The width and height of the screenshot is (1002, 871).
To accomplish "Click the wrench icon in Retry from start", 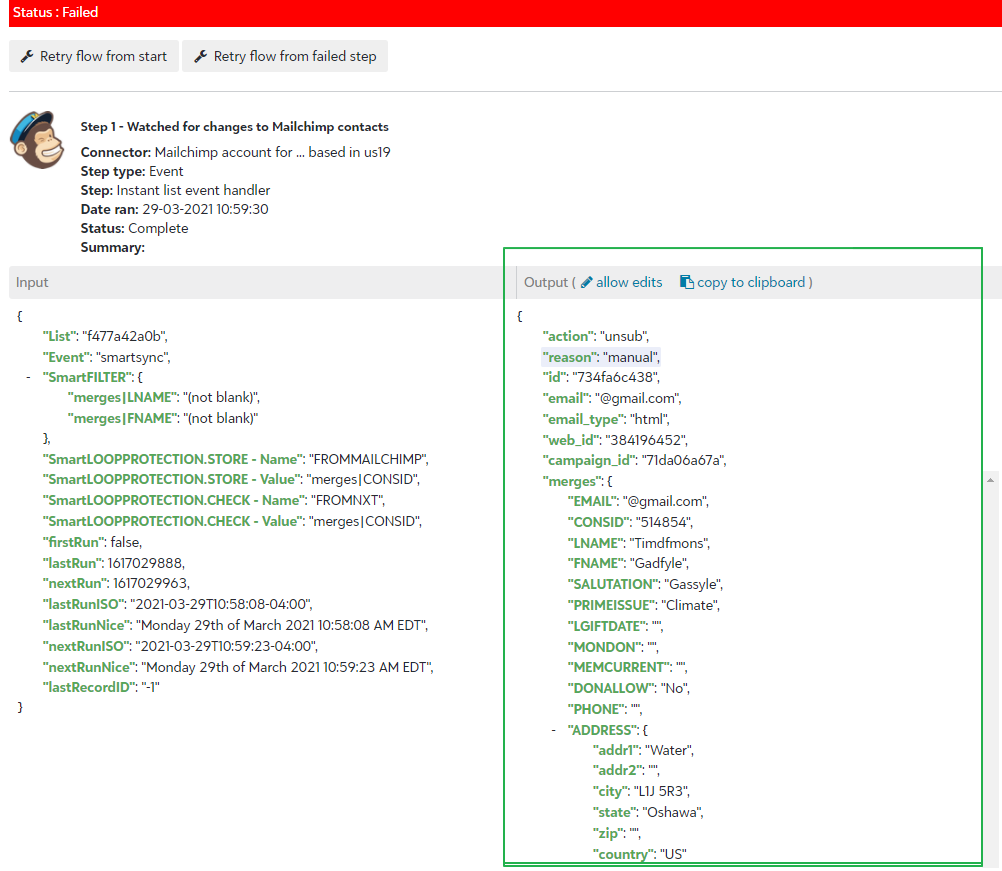I will pos(27,56).
